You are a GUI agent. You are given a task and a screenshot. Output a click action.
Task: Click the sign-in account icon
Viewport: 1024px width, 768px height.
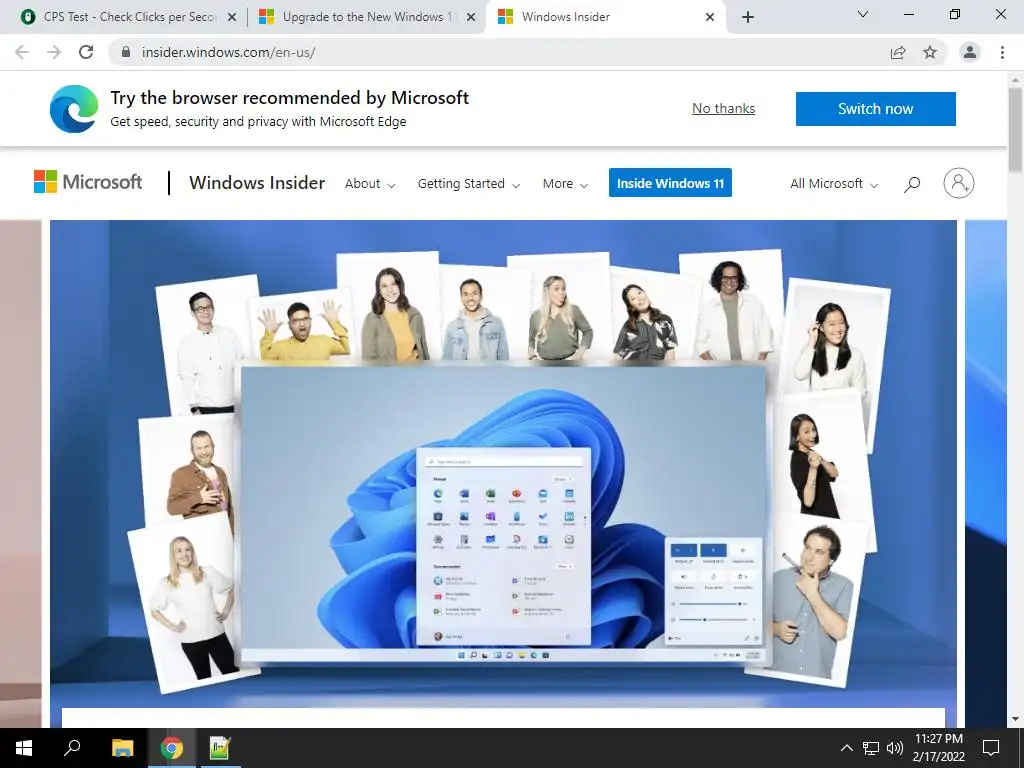click(x=959, y=184)
